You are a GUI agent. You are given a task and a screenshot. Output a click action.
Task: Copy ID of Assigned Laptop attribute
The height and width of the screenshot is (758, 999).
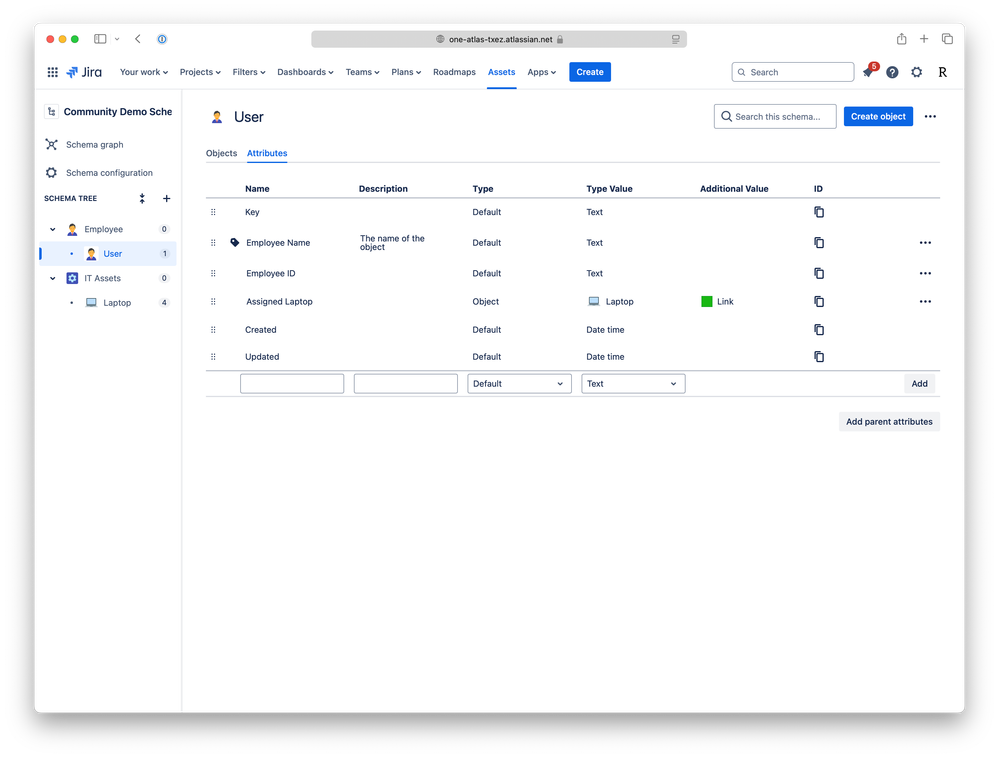pos(819,301)
